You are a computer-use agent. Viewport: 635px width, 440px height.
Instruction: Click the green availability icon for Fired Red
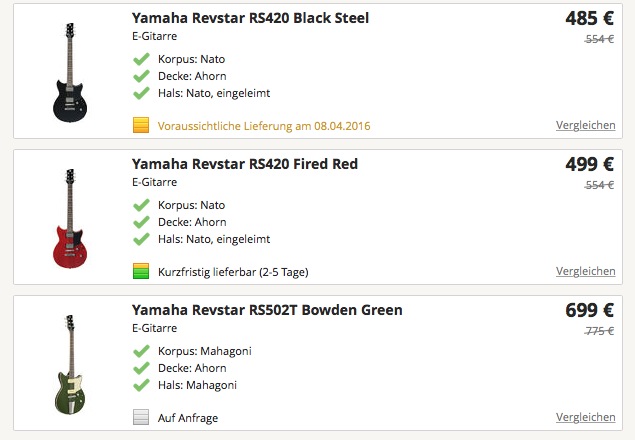point(141,272)
